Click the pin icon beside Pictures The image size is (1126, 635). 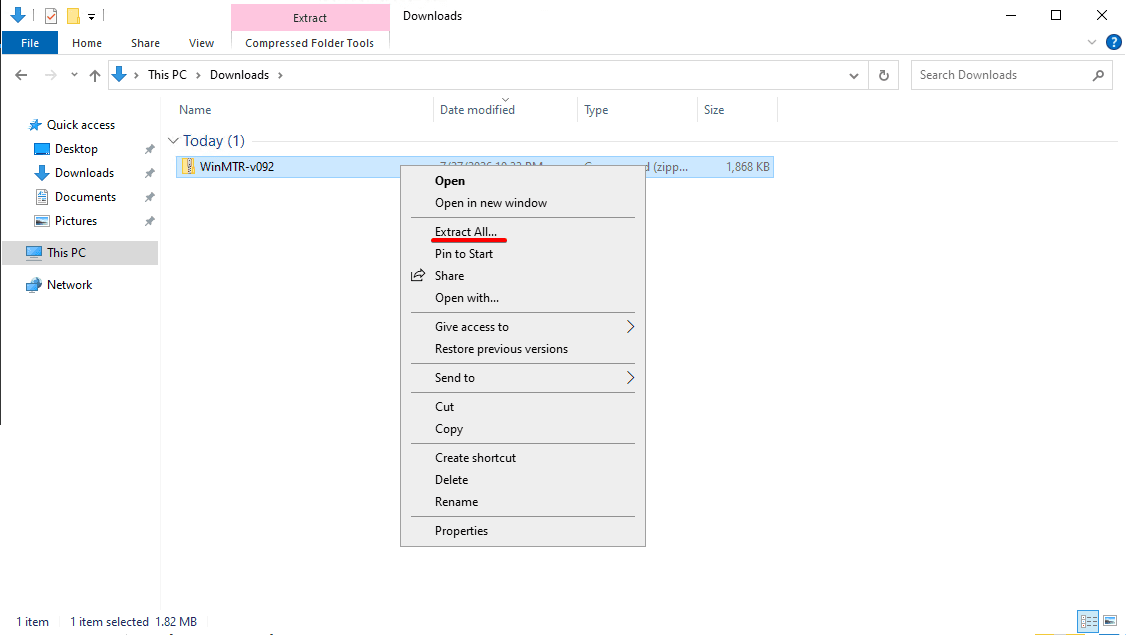click(149, 221)
